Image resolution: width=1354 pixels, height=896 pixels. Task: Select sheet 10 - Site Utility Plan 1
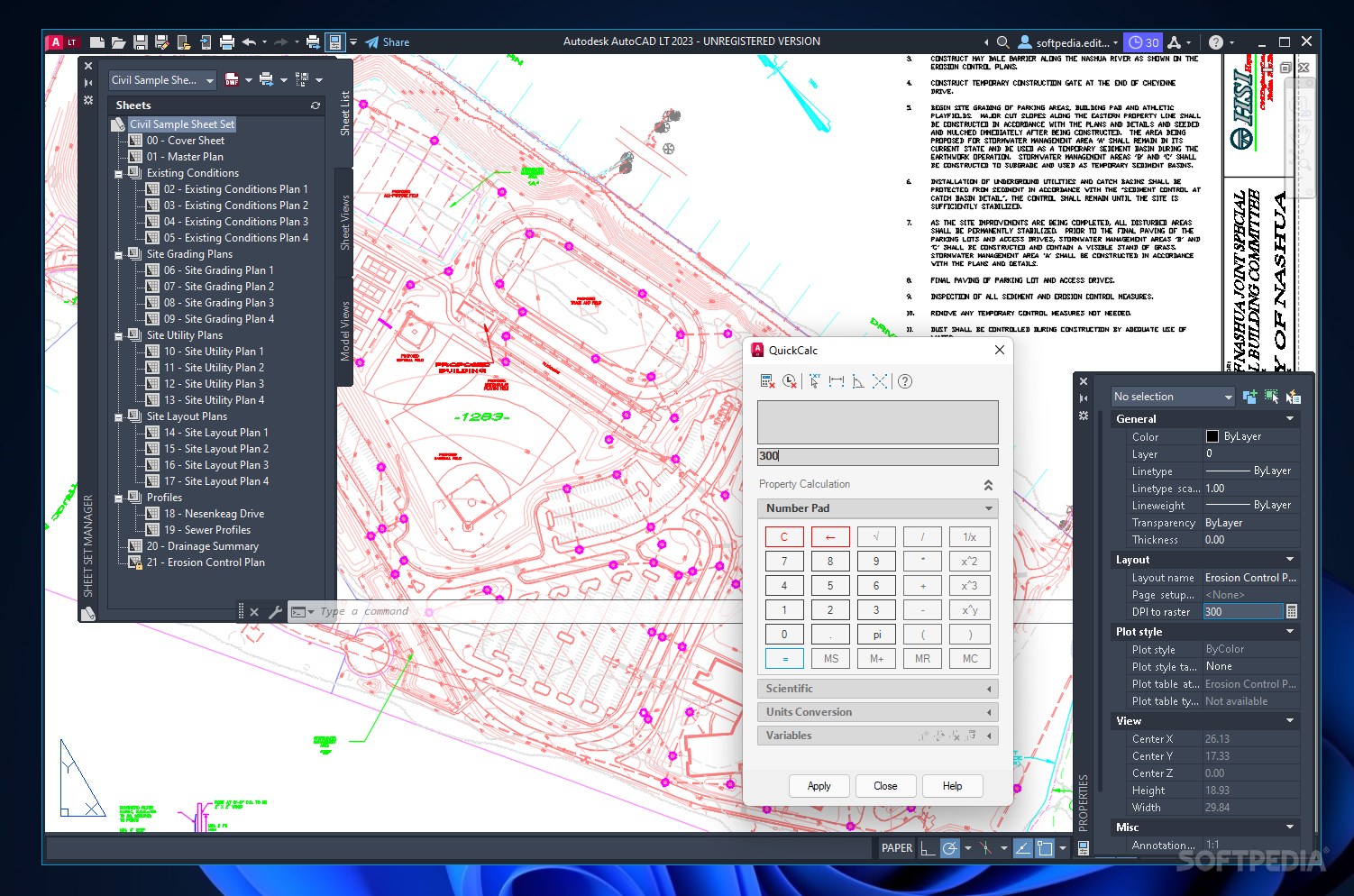[214, 352]
